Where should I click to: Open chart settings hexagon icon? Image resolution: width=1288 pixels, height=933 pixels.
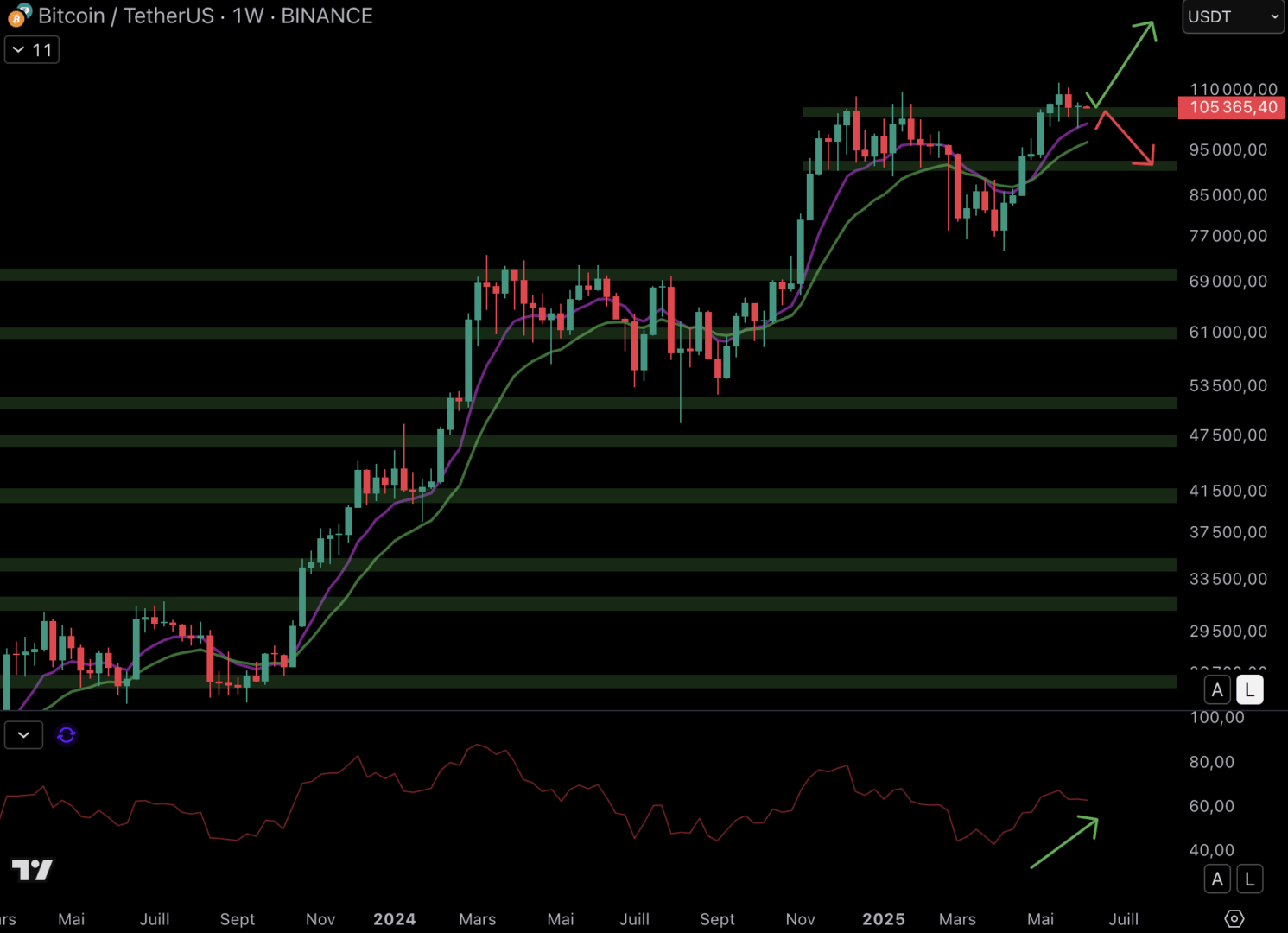1234,918
